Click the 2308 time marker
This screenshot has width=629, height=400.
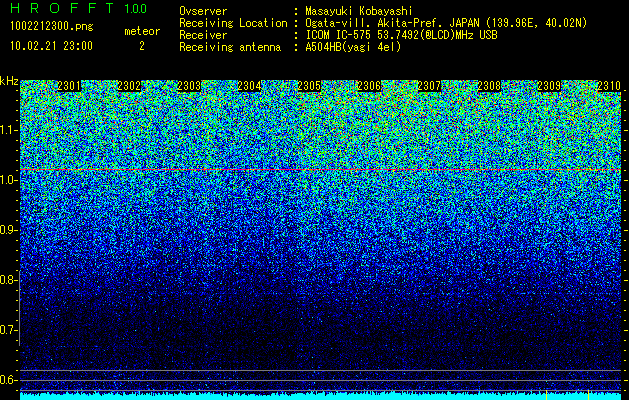tap(489, 86)
